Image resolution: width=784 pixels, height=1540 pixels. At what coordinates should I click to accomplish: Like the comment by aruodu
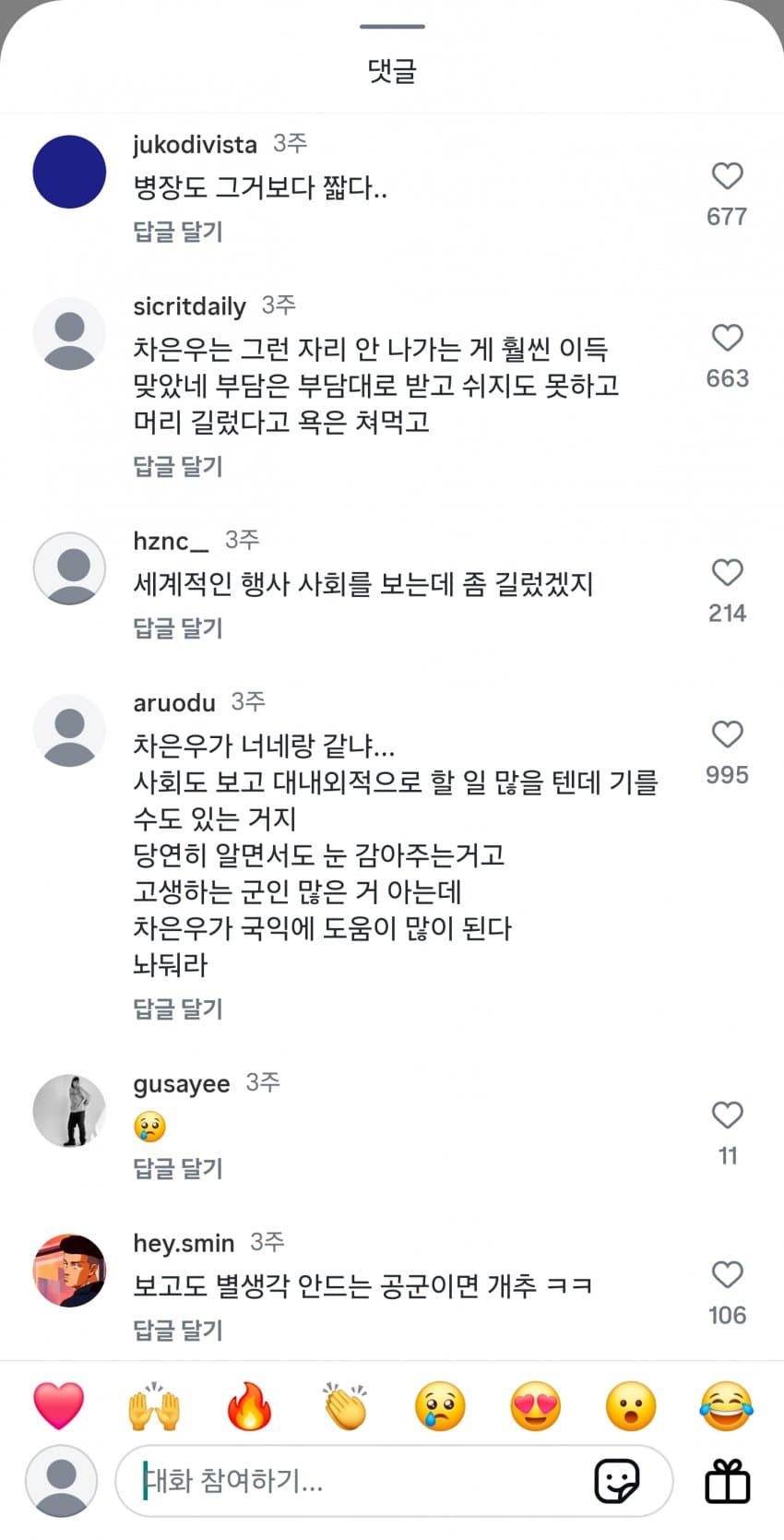click(727, 734)
